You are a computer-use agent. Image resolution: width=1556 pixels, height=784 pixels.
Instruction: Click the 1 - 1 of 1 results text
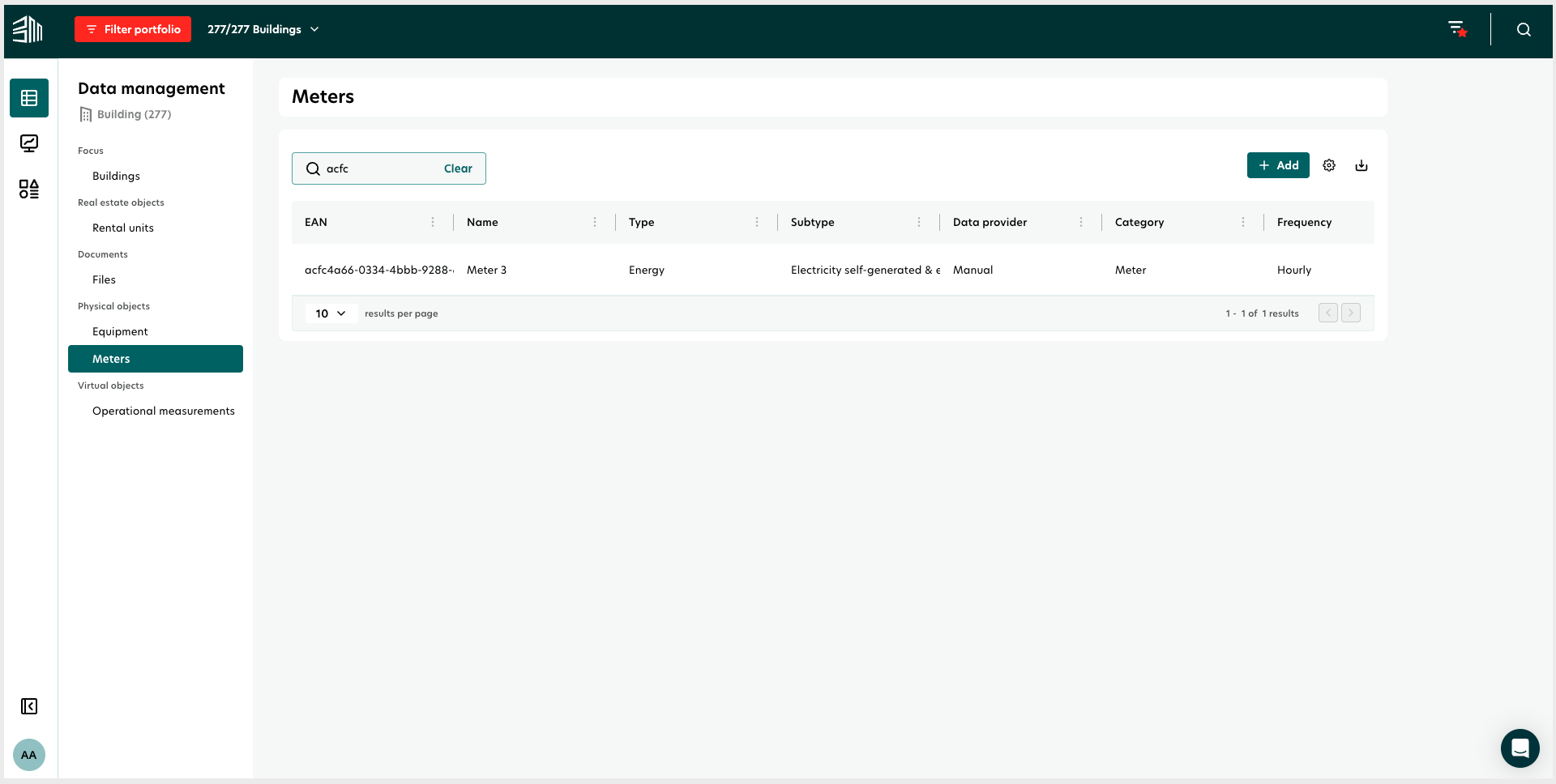[x=1262, y=313]
